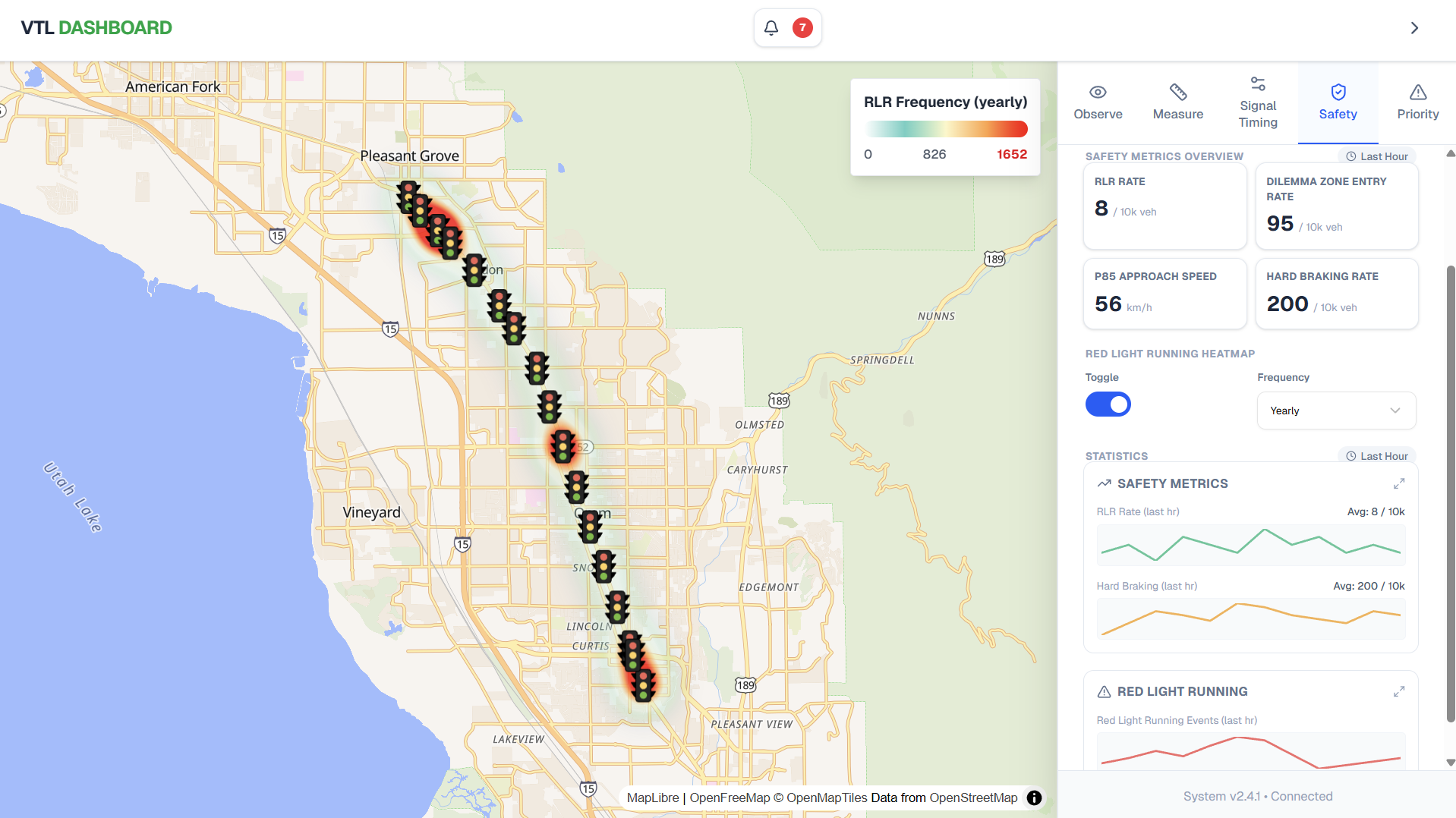Click the OpenFreeMap attribution link
The image size is (1456, 818).
[730, 798]
